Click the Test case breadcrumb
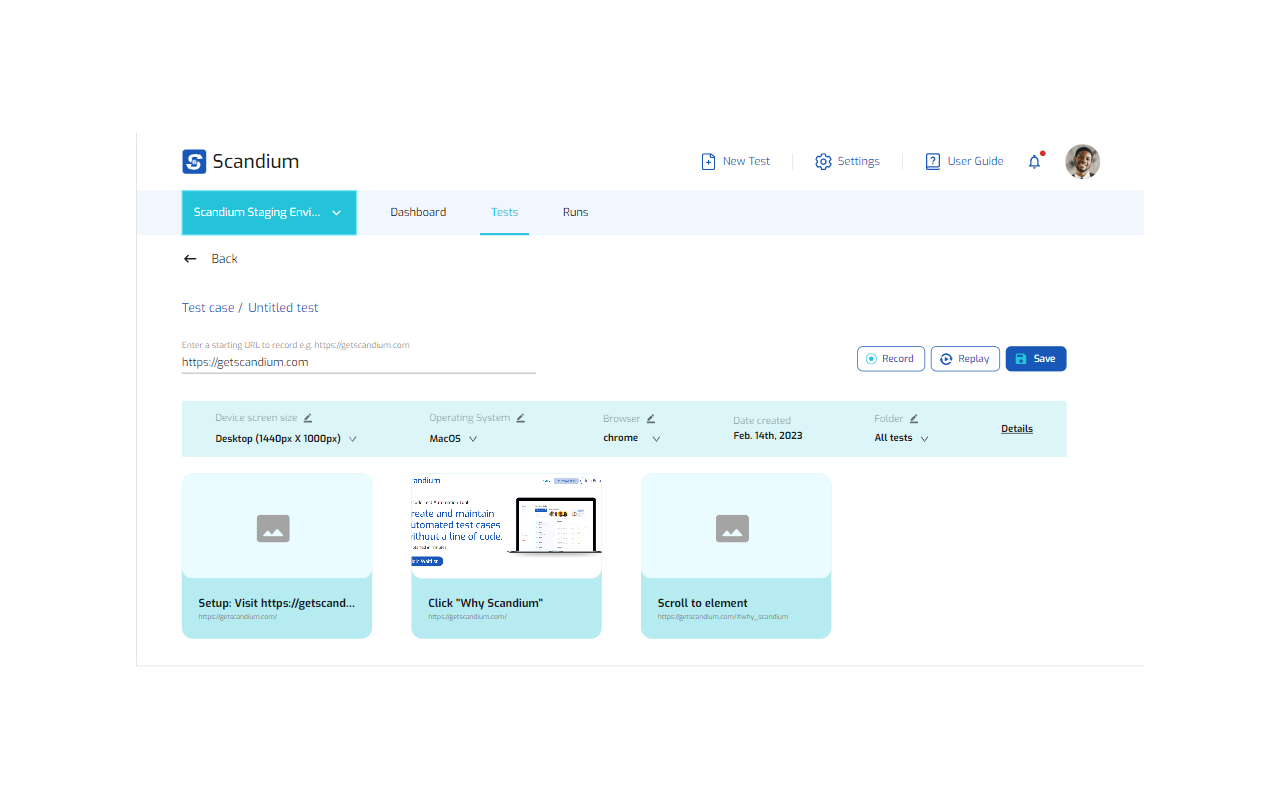 [x=208, y=308]
